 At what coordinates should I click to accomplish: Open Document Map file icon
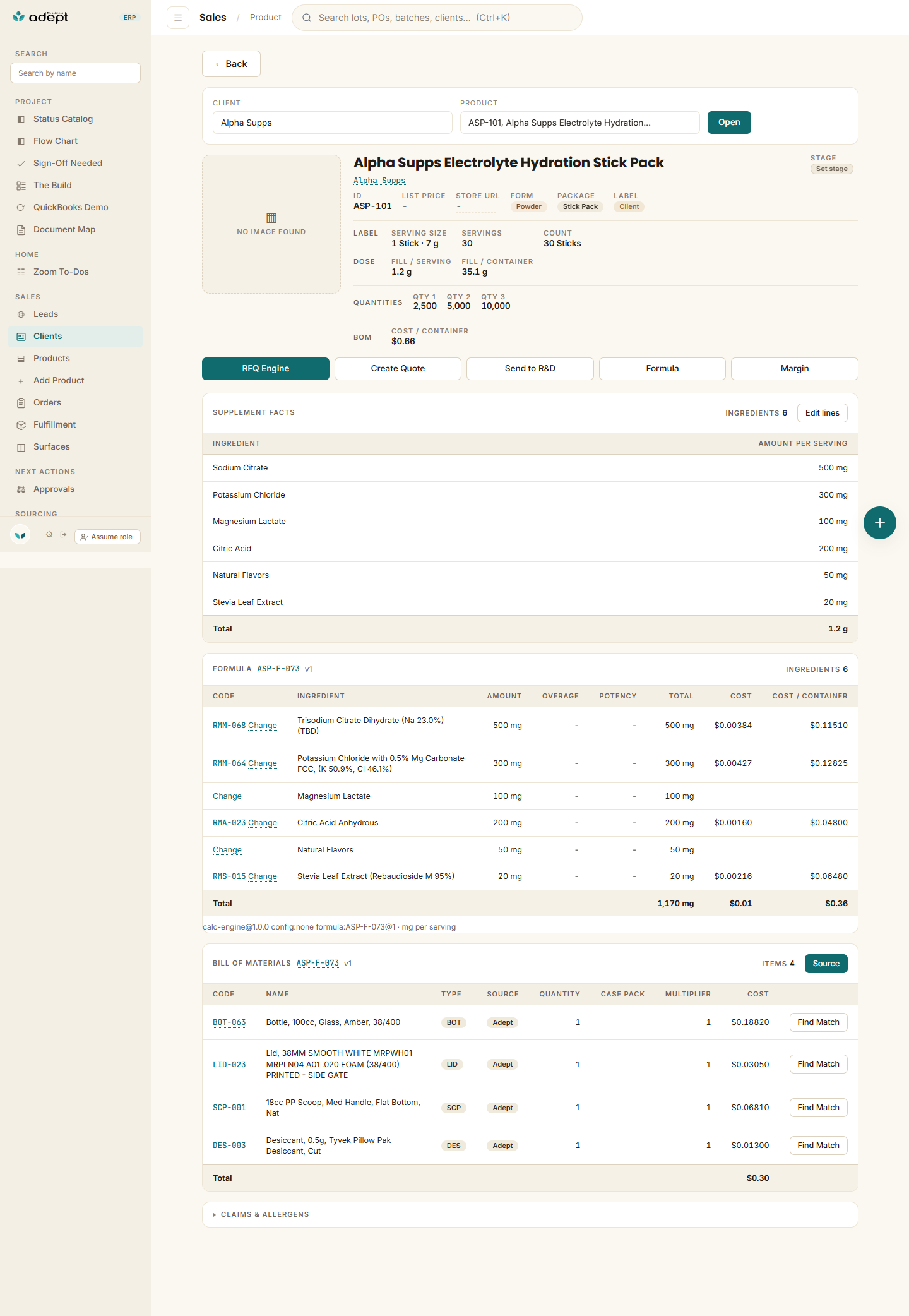point(21,230)
